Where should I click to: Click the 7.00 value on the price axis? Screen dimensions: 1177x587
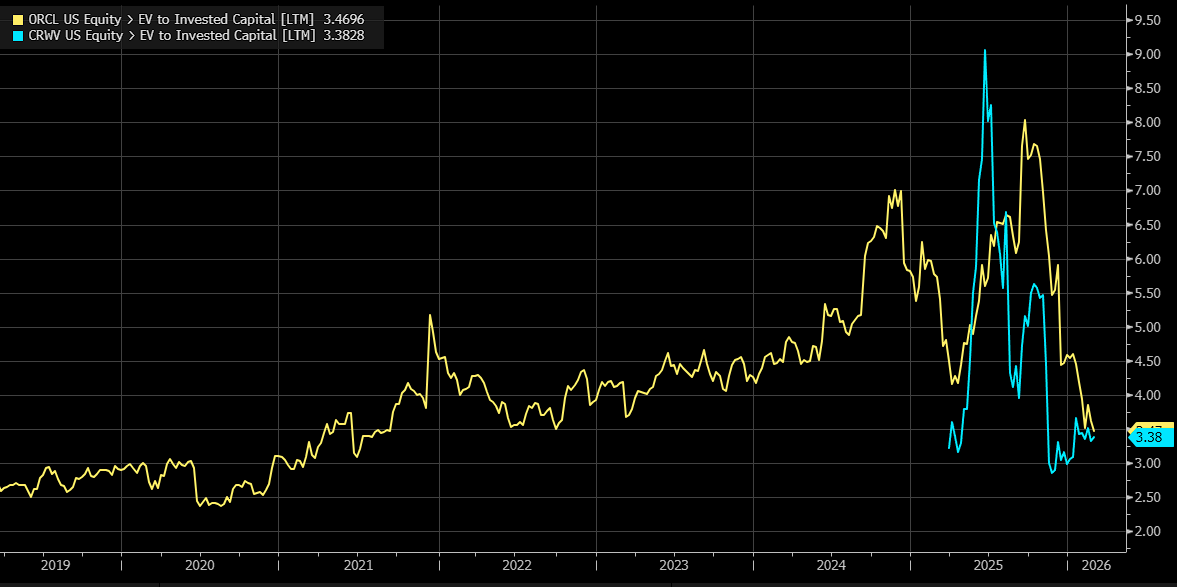pyautogui.click(x=1149, y=191)
